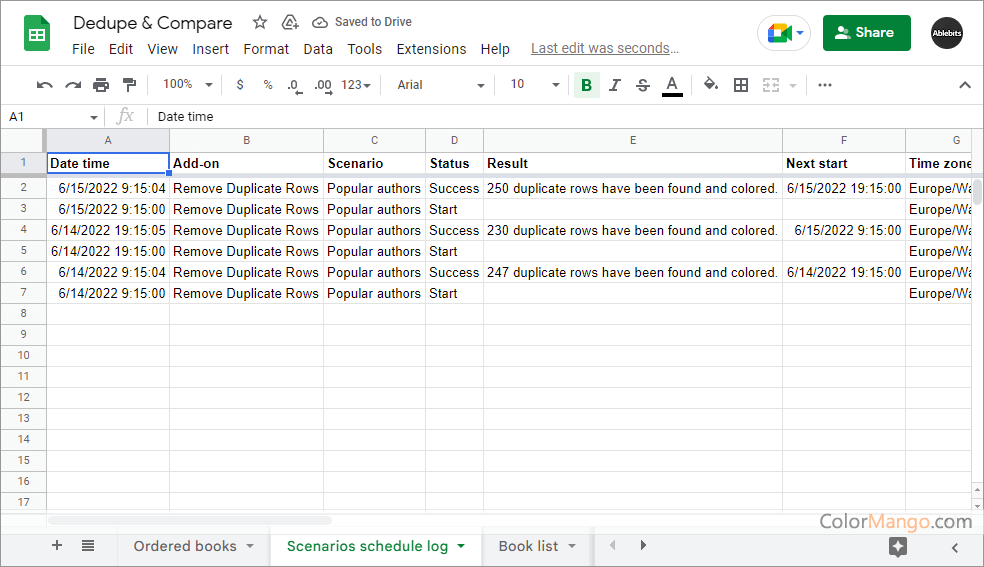The image size is (984, 567).
Task: Star this Dedupe & Compare document
Action: pos(260,22)
